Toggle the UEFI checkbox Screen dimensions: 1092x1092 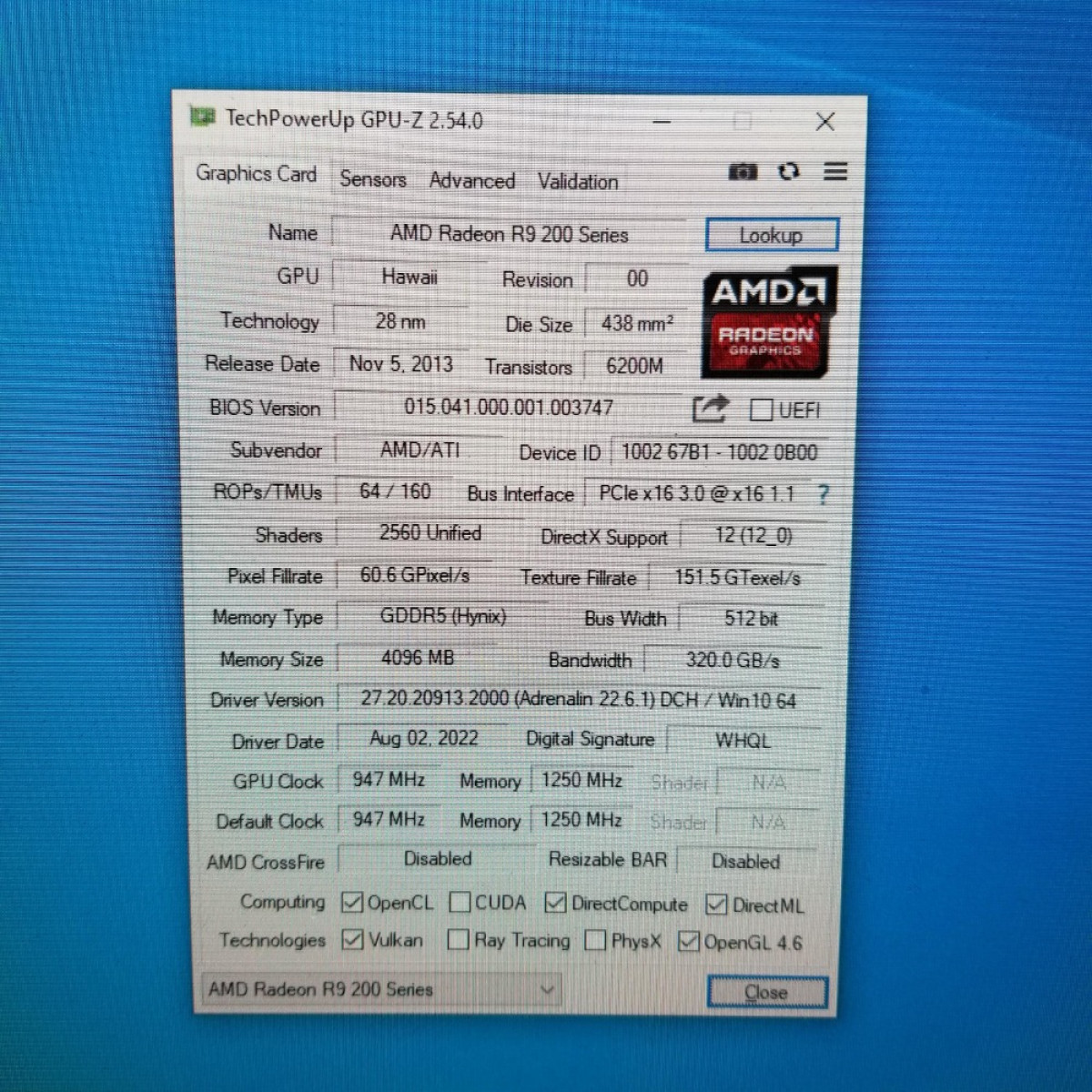(761, 410)
